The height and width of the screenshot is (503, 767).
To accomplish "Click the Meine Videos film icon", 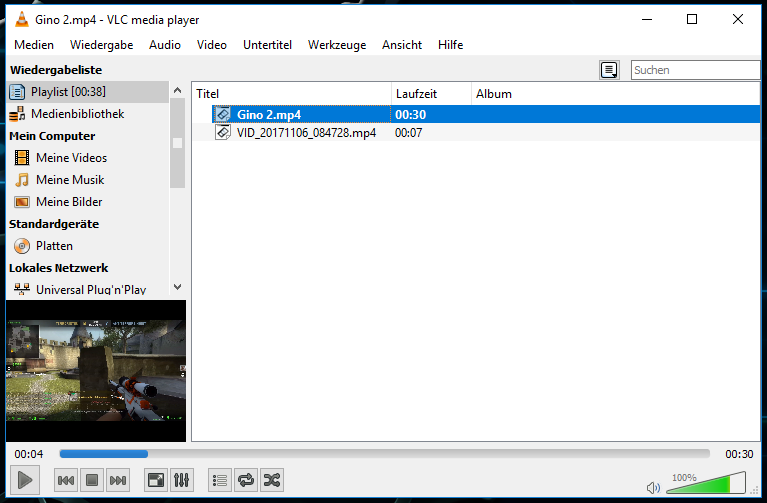I will click(22, 158).
